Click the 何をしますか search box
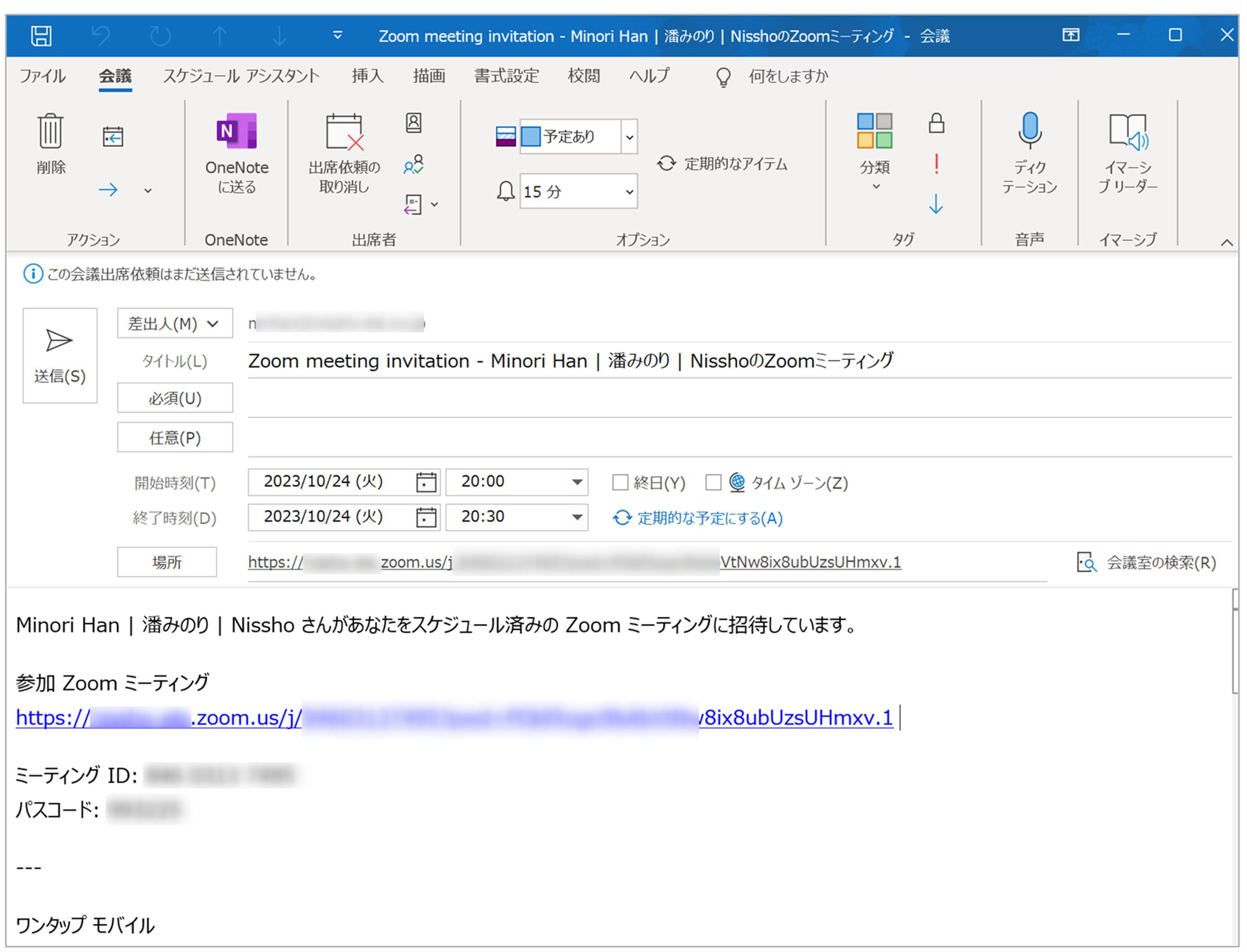 tap(788, 76)
